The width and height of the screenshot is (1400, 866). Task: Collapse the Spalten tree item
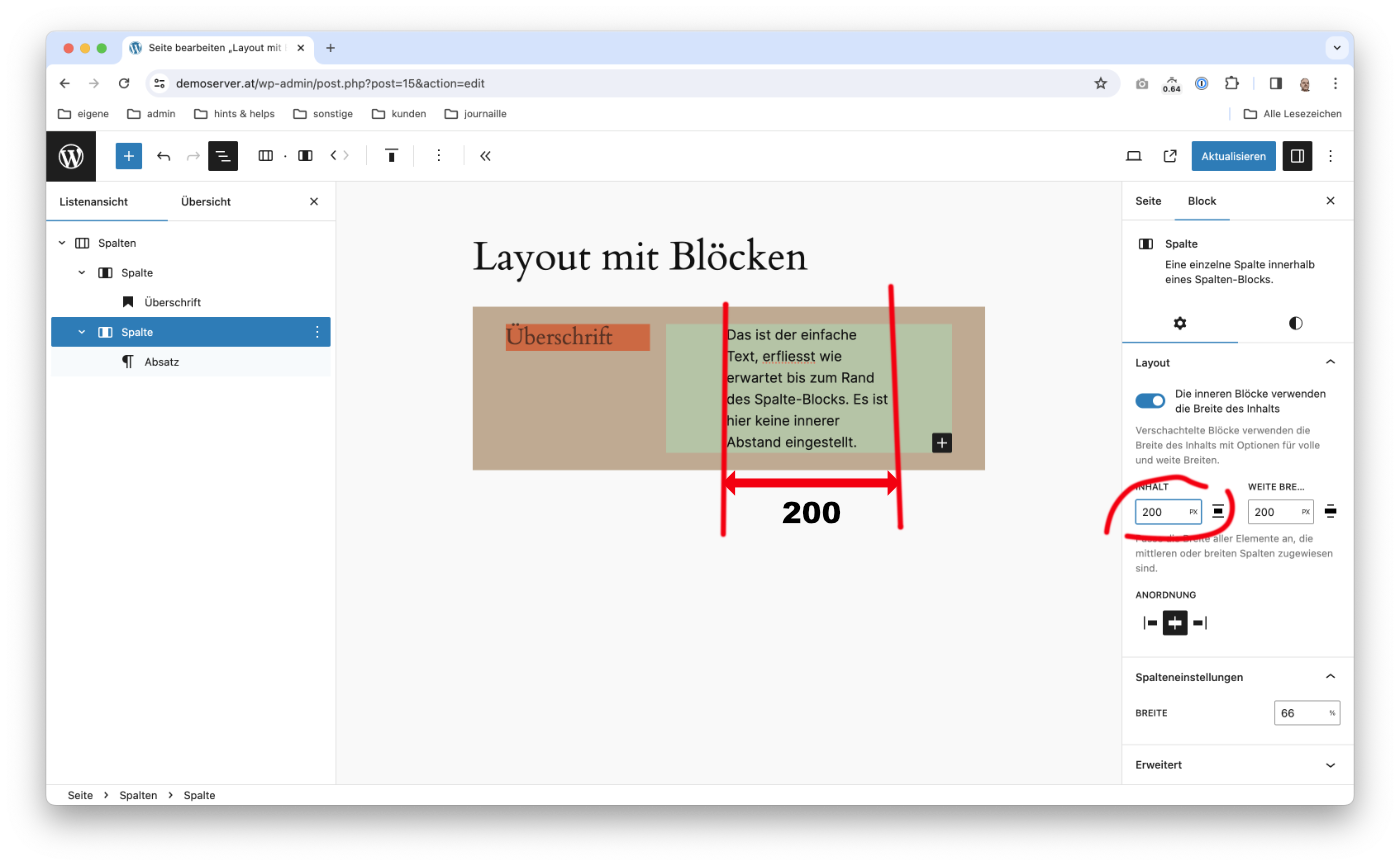(x=62, y=243)
